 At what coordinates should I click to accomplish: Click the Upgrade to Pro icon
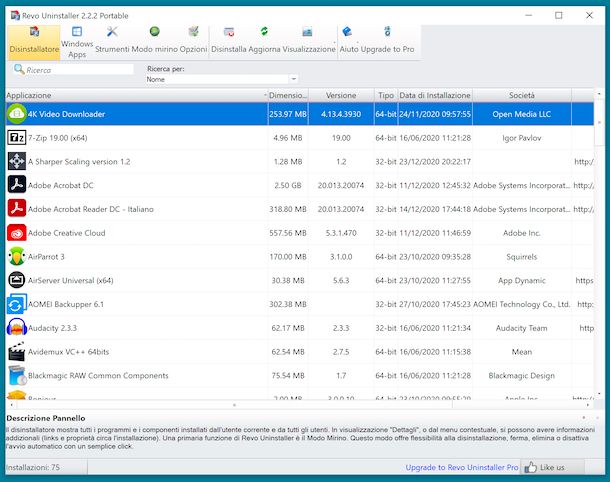point(387,32)
